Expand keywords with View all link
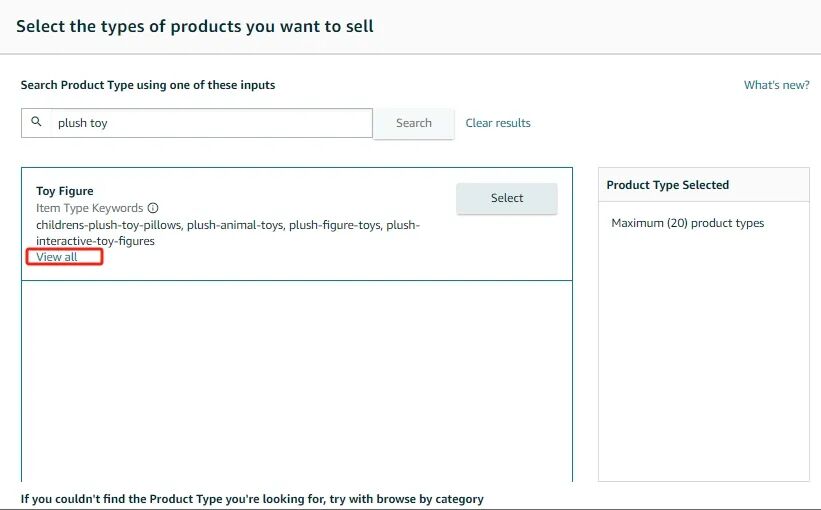 coord(57,257)
